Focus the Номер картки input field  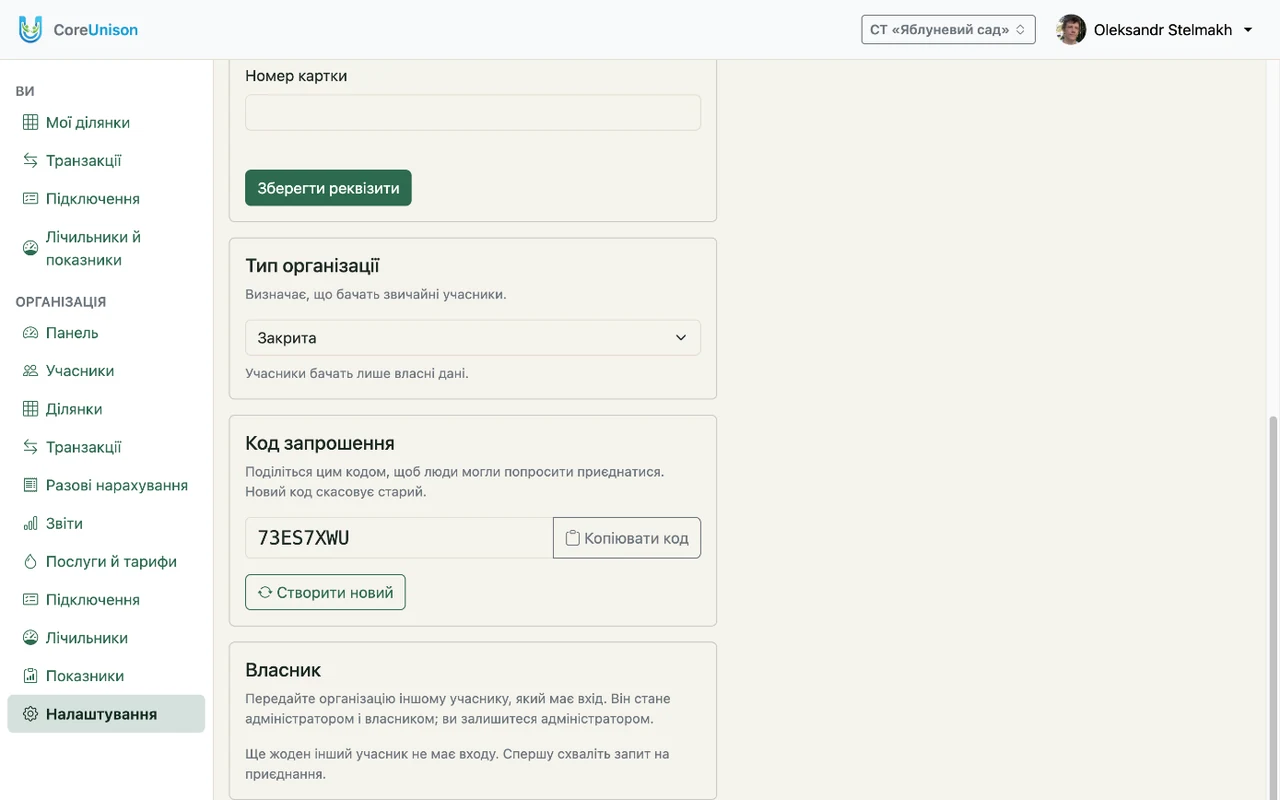[x=473, y=113]
